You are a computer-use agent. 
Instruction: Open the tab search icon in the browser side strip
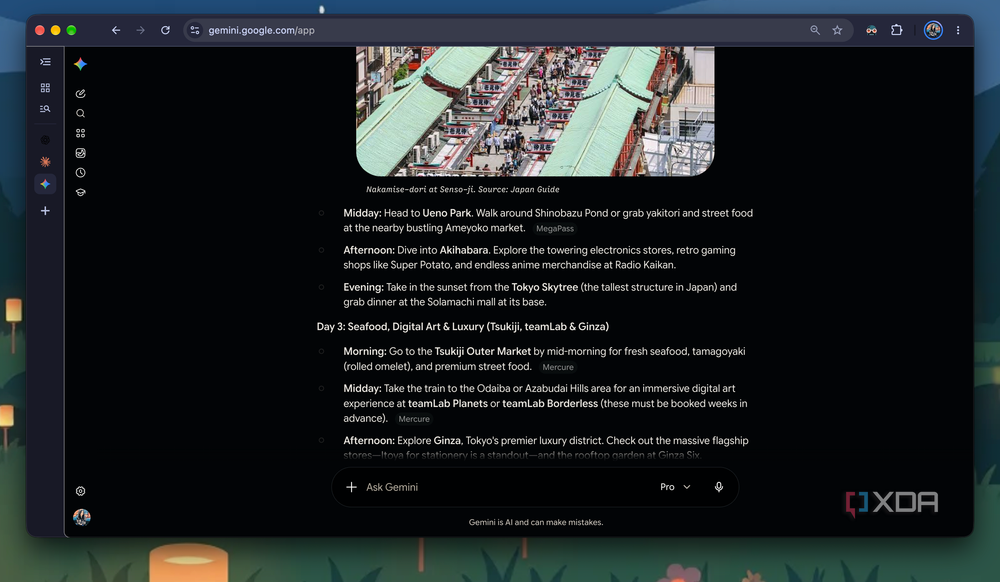pyautogui.click(x=45, y=109)
